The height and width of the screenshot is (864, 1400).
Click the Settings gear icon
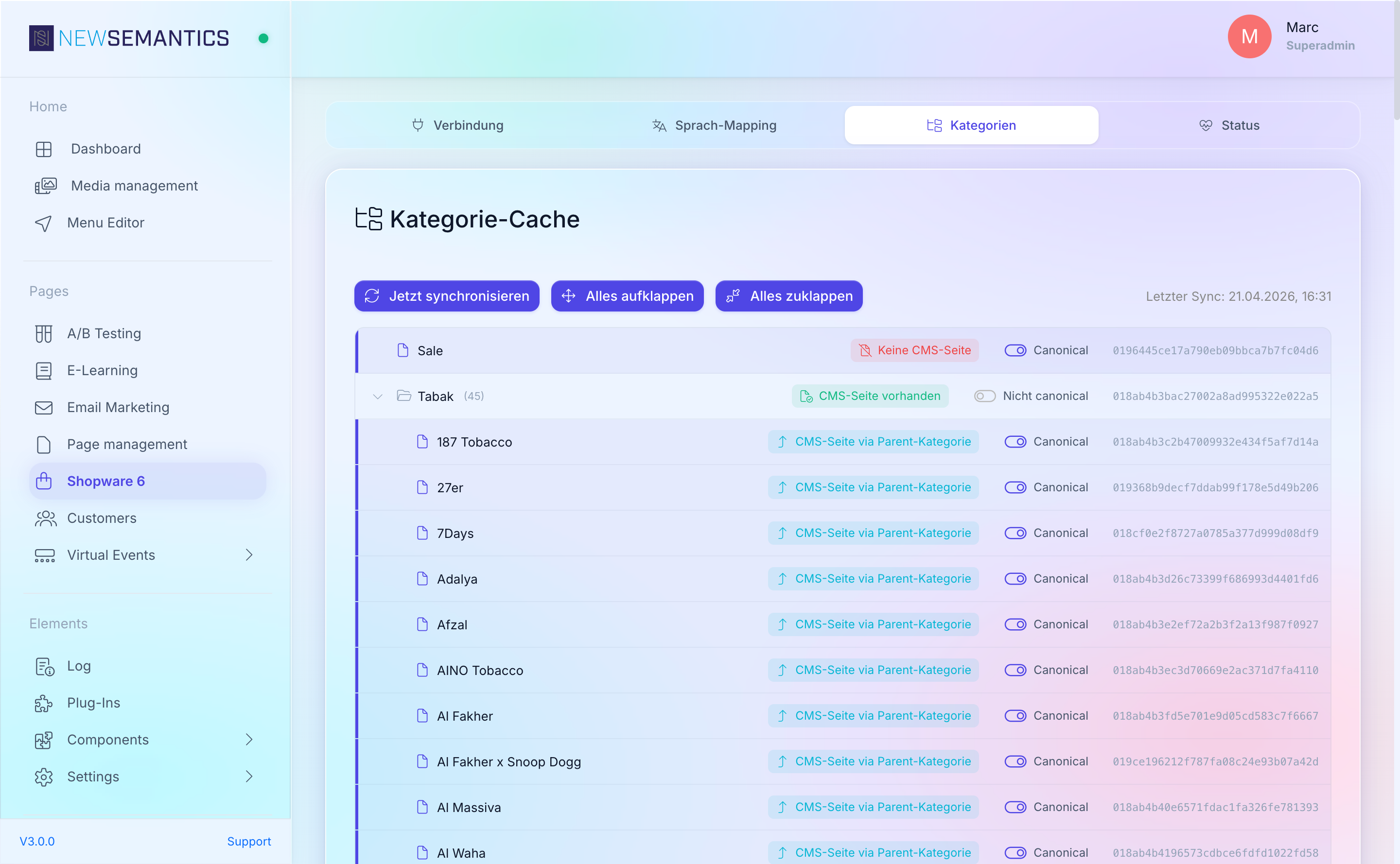(x=44, y=777)
